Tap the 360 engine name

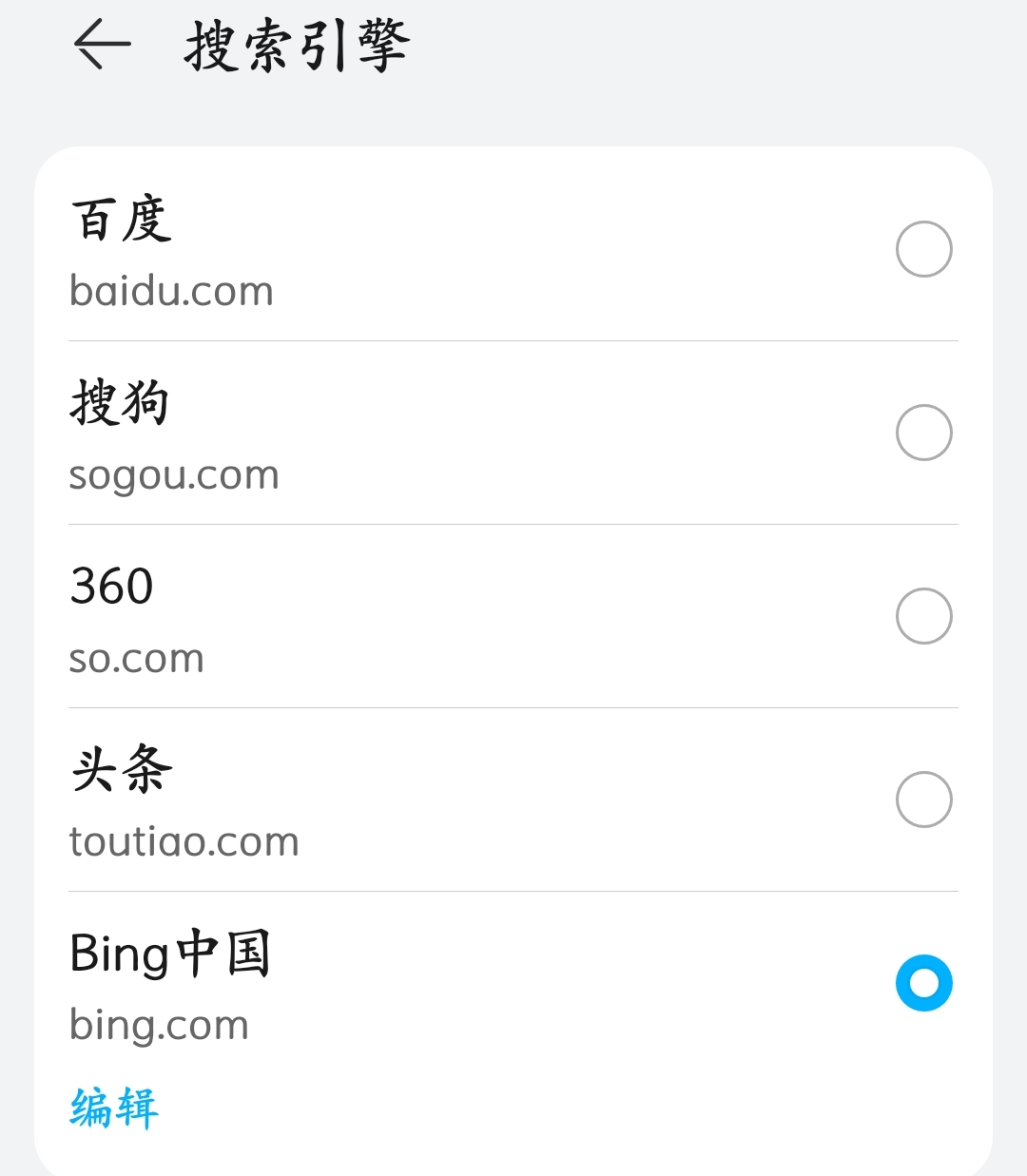click(x=111, y=586)
